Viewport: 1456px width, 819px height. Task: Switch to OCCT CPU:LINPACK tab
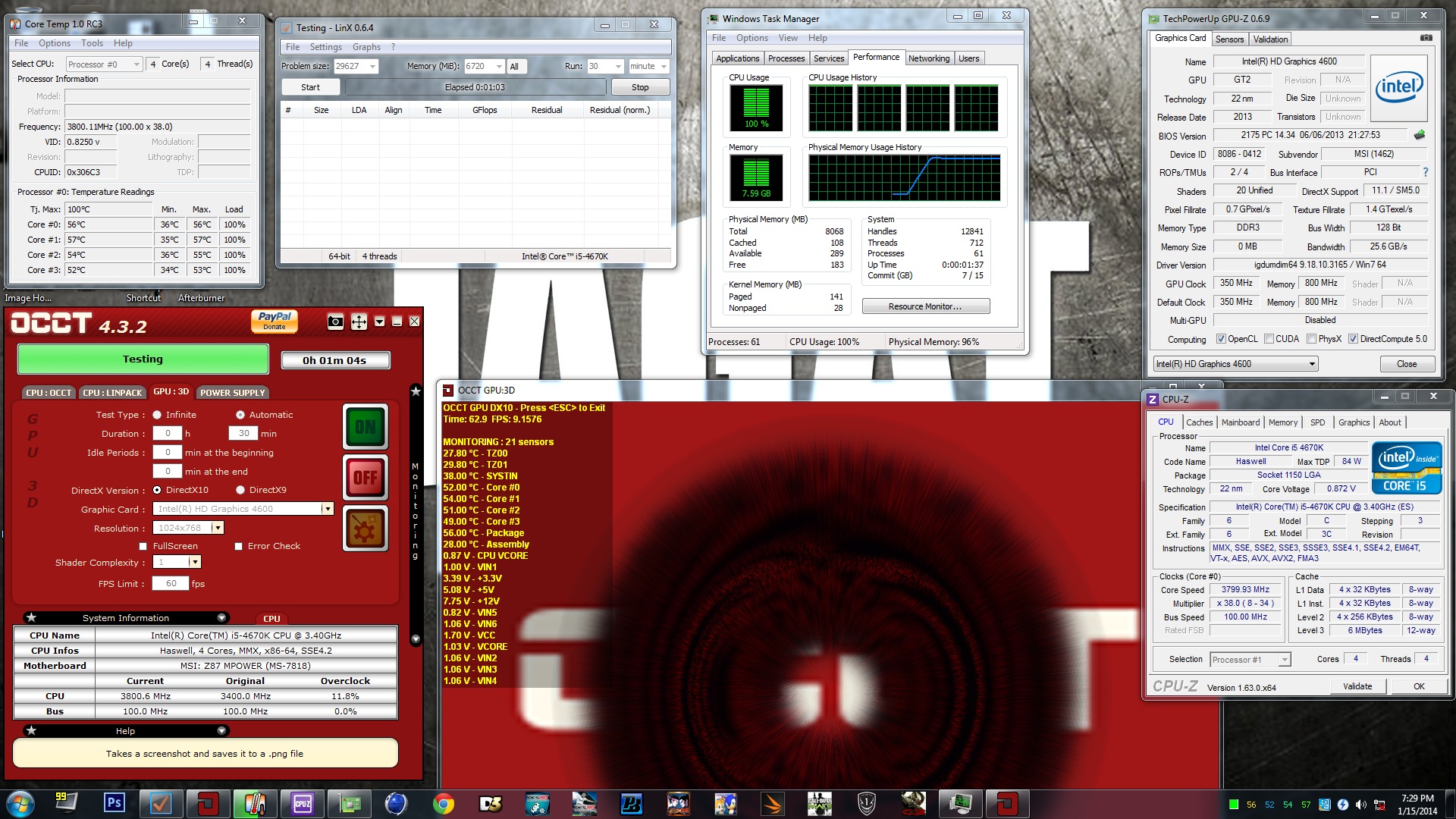click(x=112, y=393)
